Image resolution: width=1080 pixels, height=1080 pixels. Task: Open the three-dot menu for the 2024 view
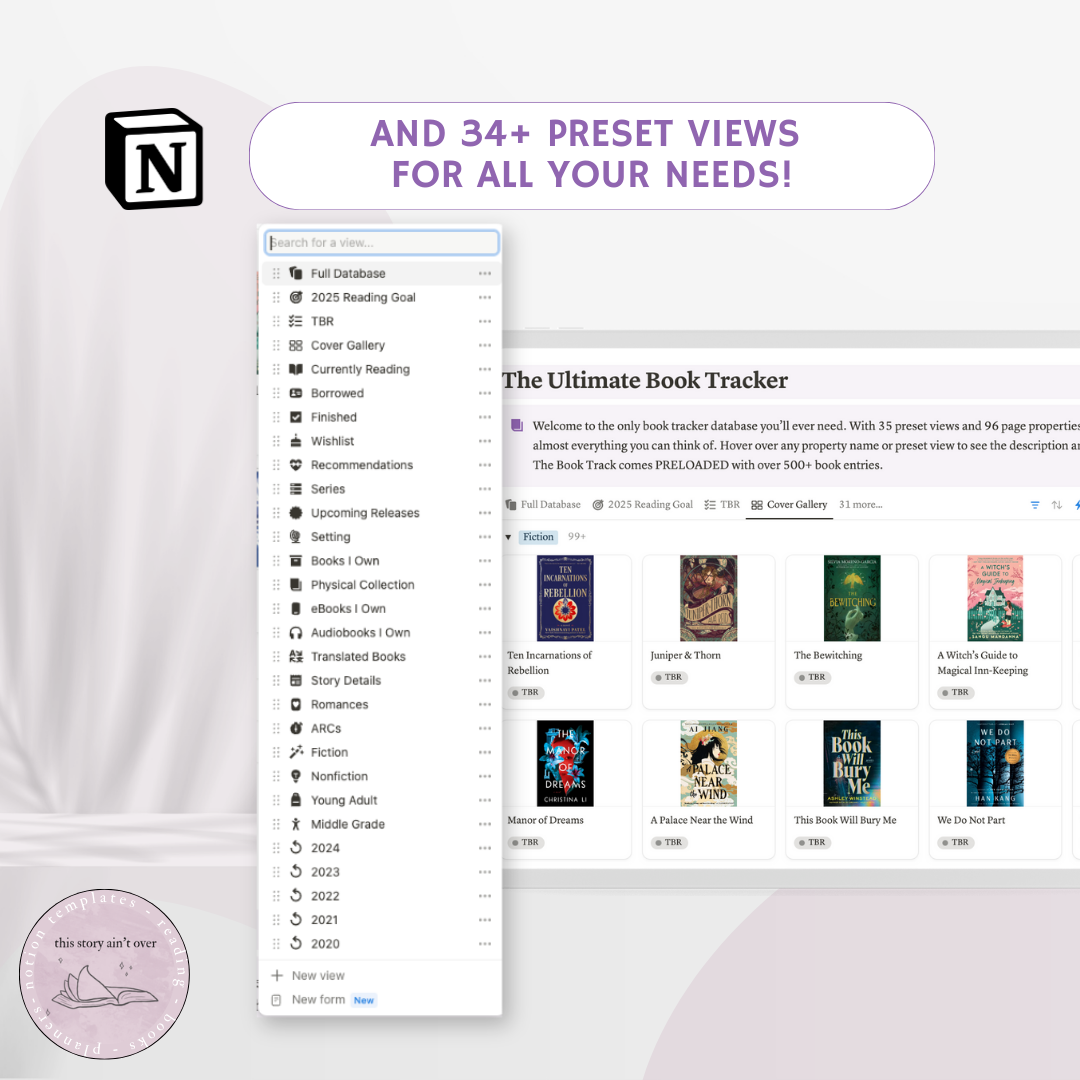click(x=485, y=848)
